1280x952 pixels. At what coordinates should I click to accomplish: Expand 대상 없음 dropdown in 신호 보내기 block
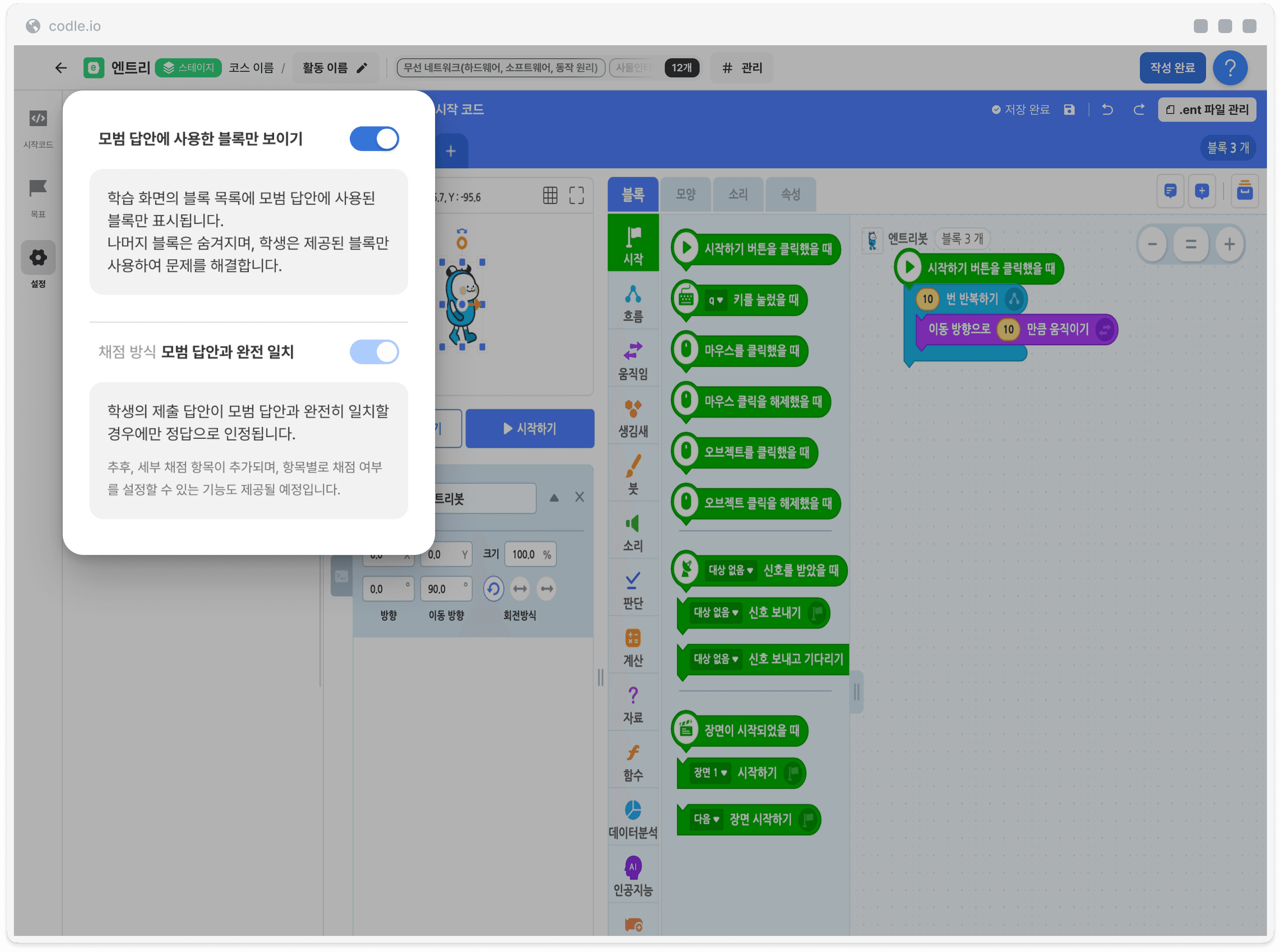point(715,612)
